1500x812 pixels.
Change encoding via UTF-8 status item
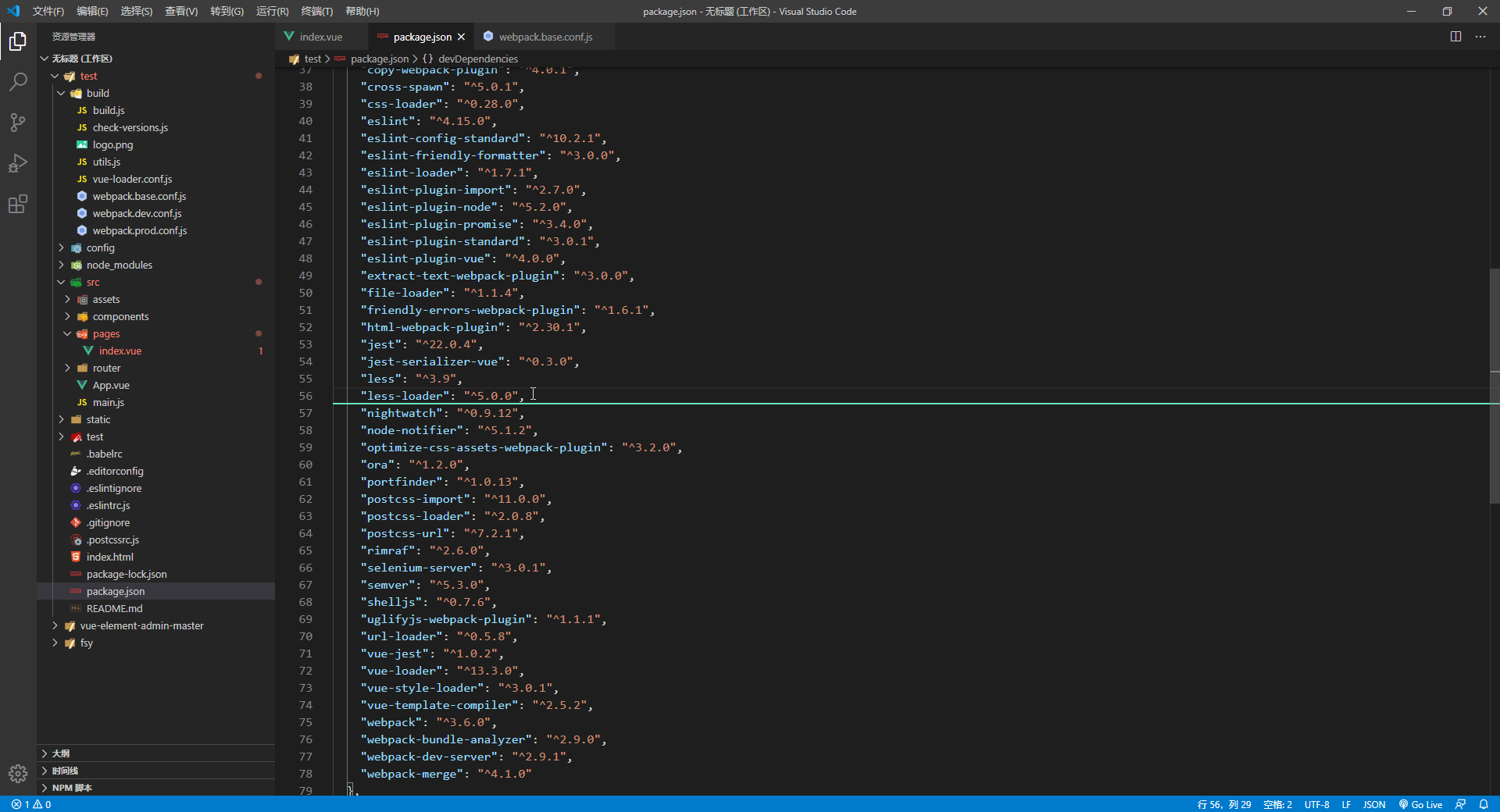[x=1316, y=804]
